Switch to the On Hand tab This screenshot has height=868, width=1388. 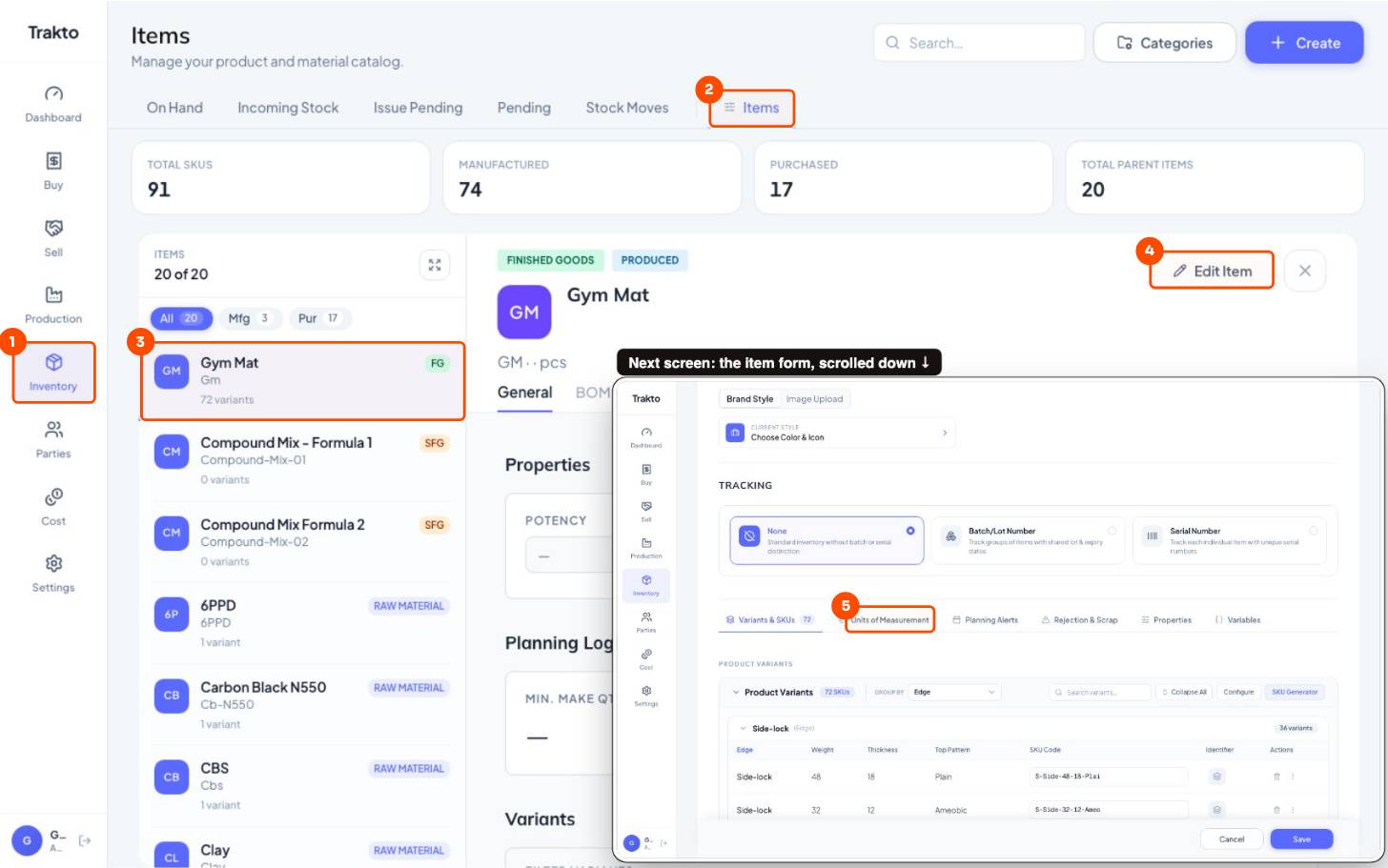(174, 108)
